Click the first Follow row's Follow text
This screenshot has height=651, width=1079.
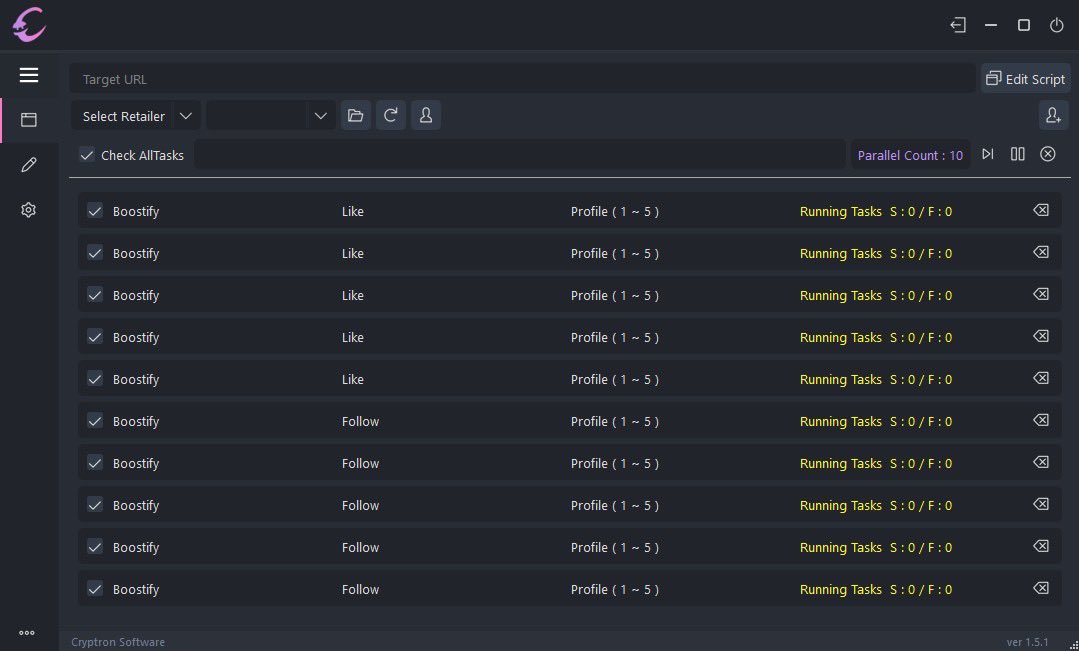coord(360,421)
